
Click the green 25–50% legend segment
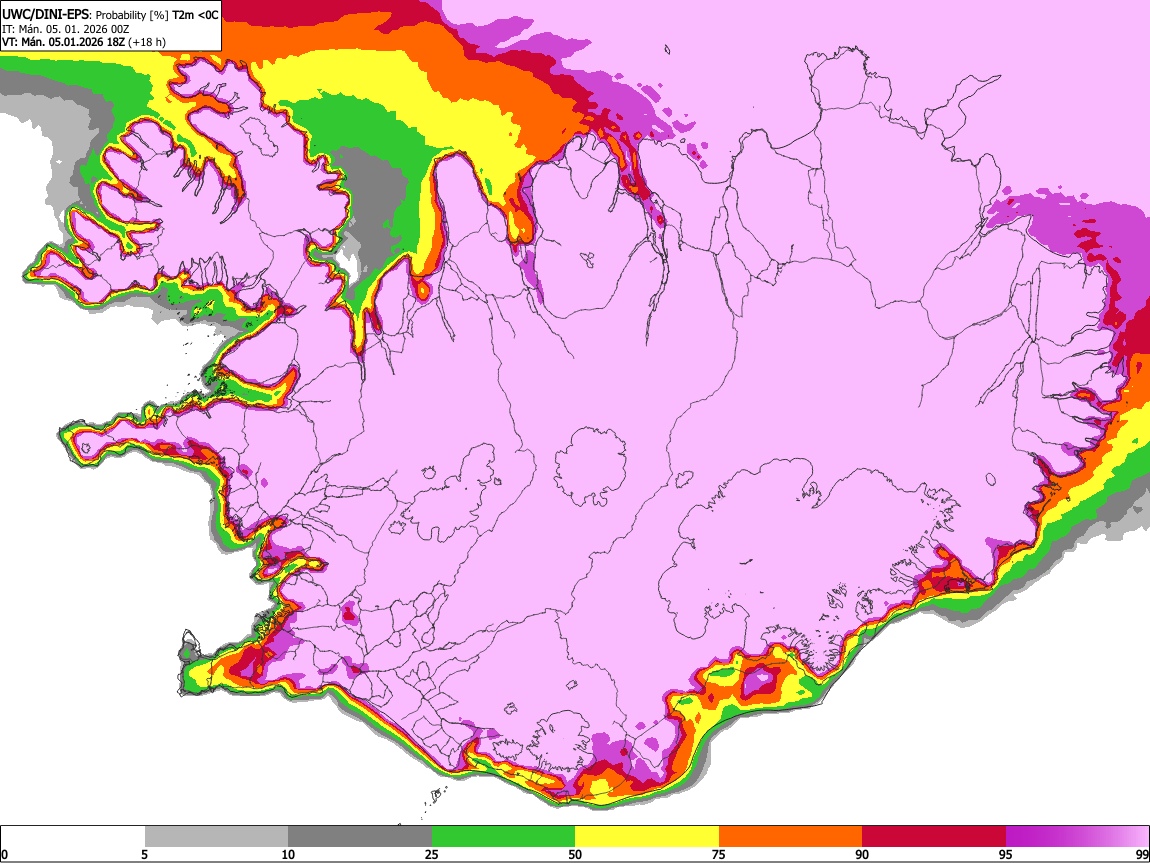(503, 837)
